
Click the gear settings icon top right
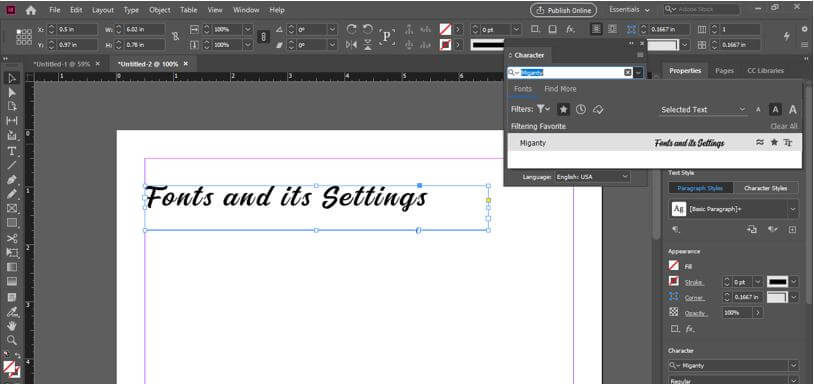(805, 30)
